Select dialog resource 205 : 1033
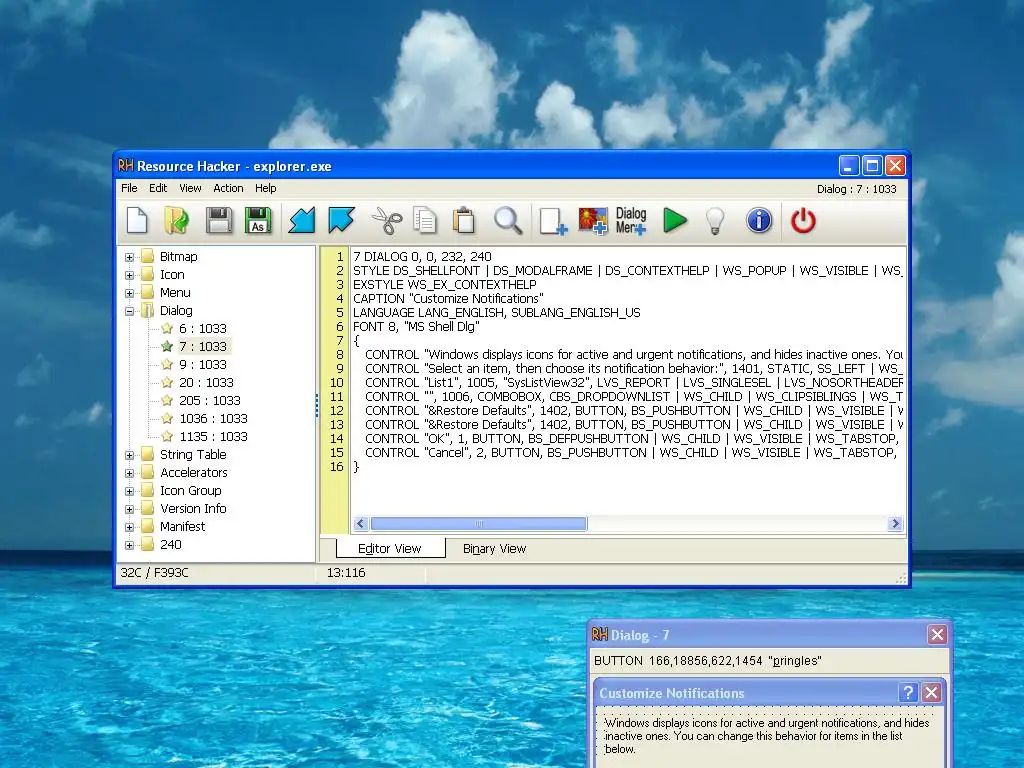 210,400
